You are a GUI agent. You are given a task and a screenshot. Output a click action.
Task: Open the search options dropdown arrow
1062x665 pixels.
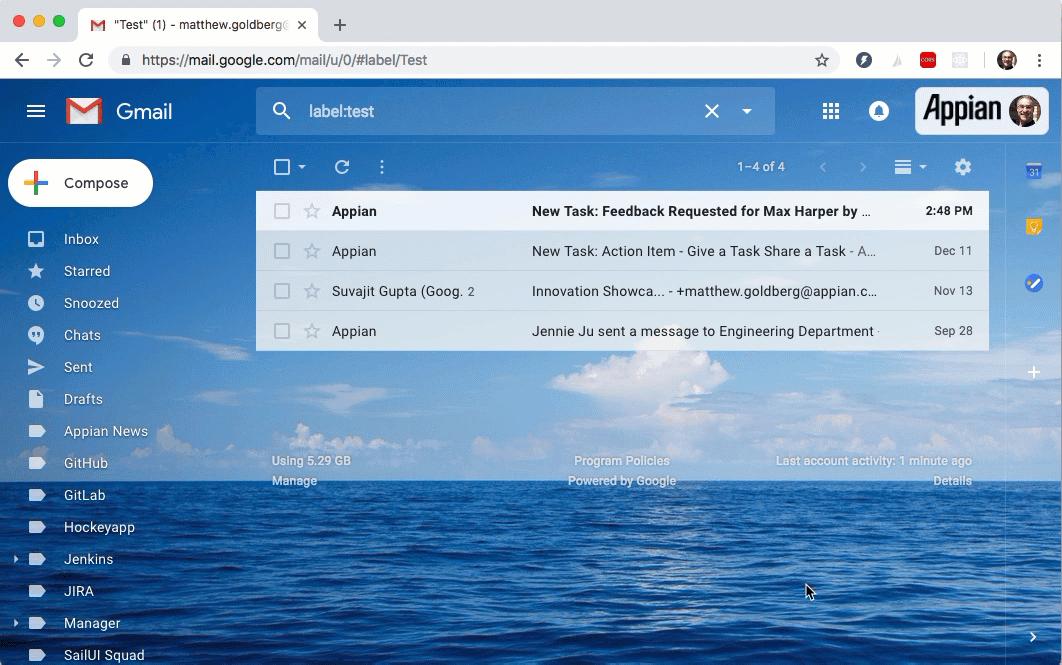pos(748,111)
